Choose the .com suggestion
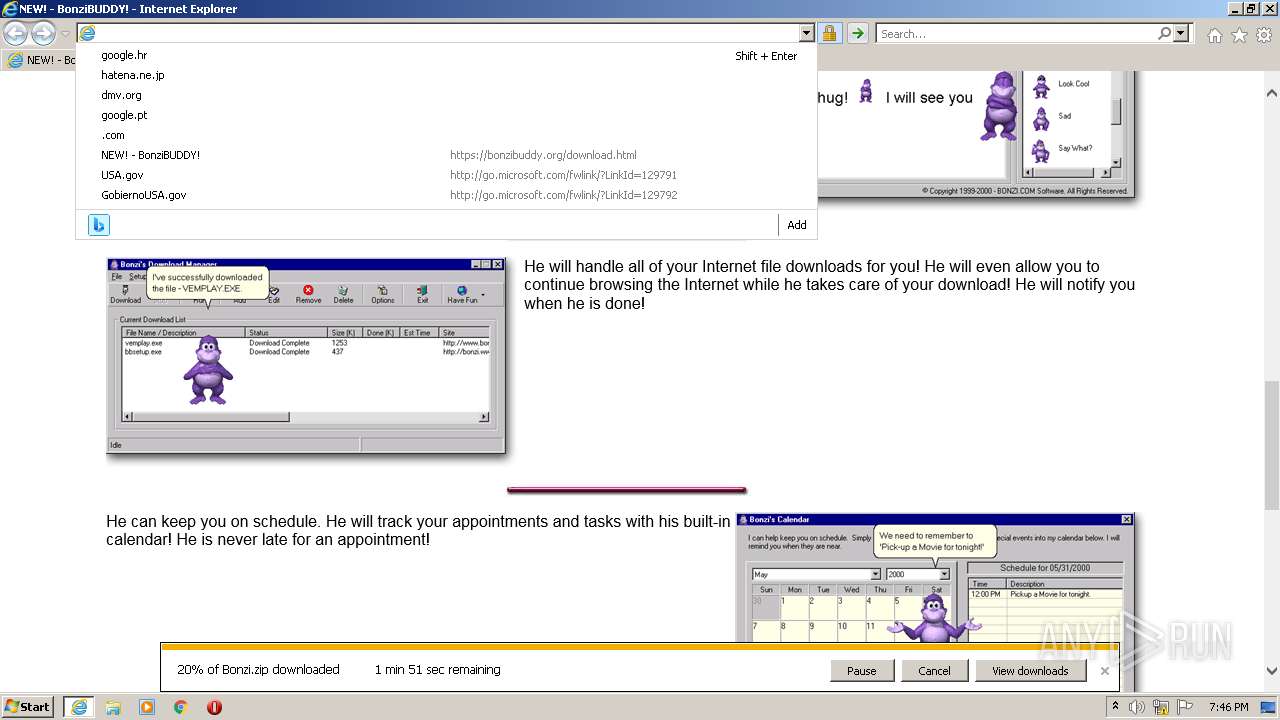This screenshot has width=1280, height=720. [446, 135]
